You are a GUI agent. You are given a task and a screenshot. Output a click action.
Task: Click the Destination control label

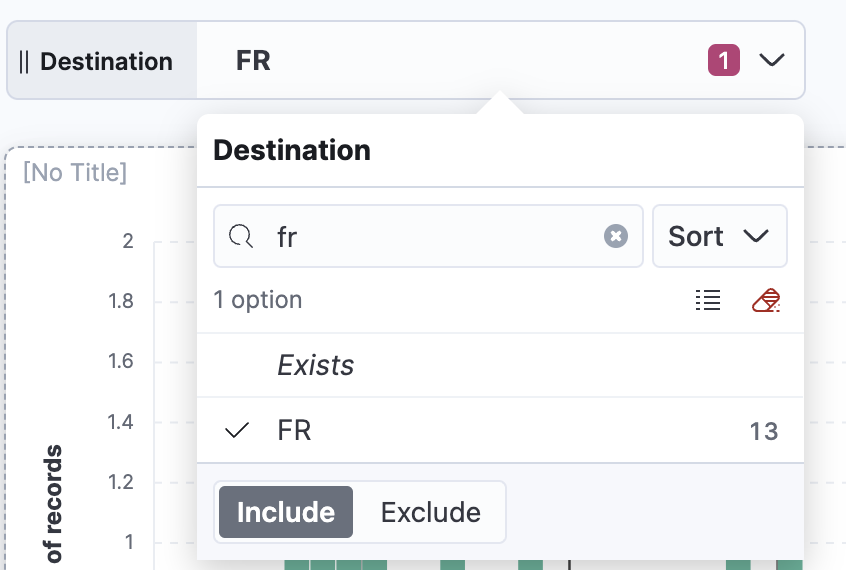pyautogui.click(x=106, y=62)
